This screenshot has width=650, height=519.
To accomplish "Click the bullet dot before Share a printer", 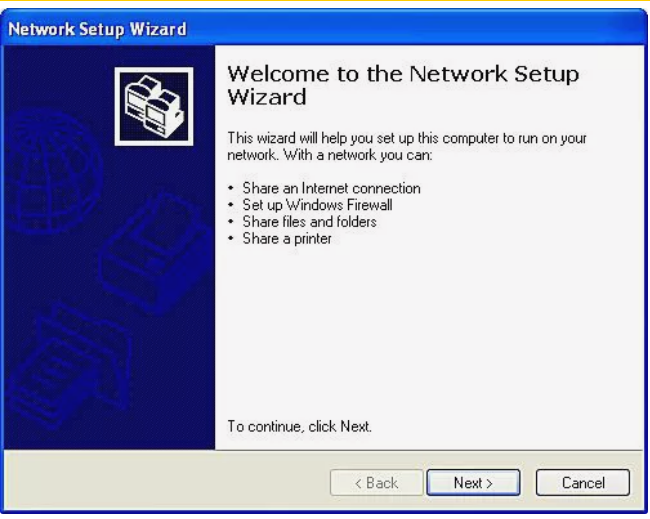I will pos(231,238).
